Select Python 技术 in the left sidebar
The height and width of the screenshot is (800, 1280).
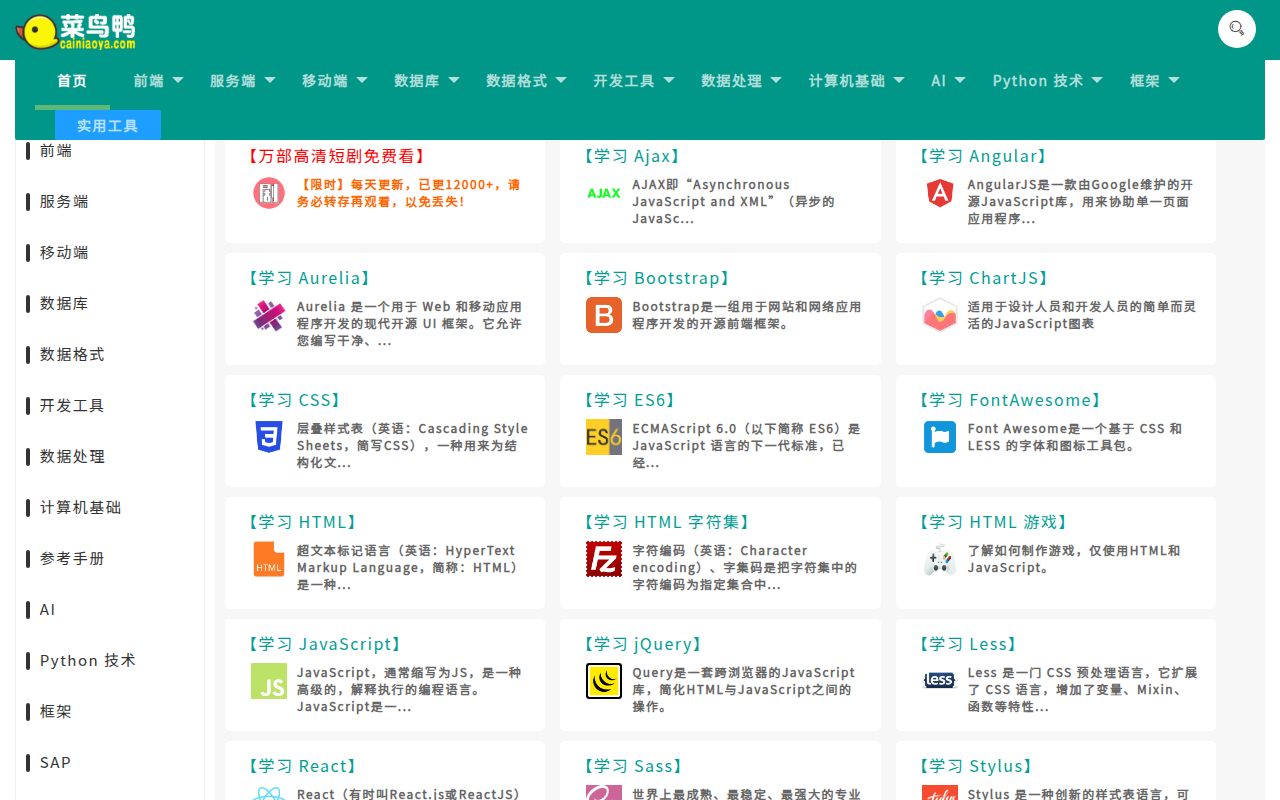click(88, 661)
